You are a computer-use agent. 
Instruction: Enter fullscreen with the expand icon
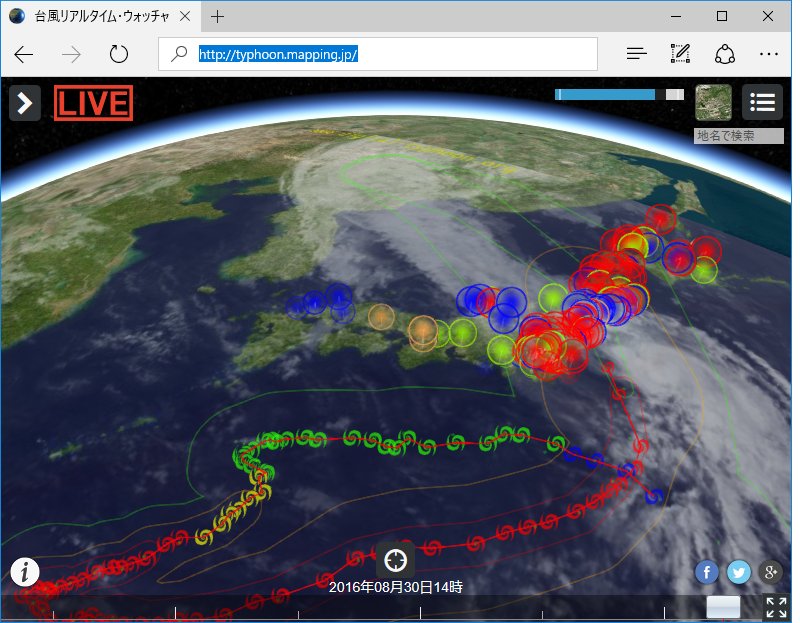click(x=776, y=605)
